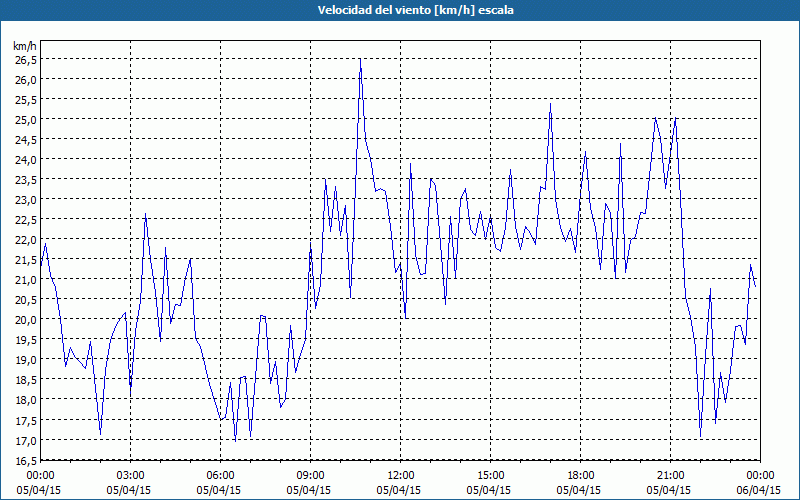Click the '26,5' y-axis value

26,60
